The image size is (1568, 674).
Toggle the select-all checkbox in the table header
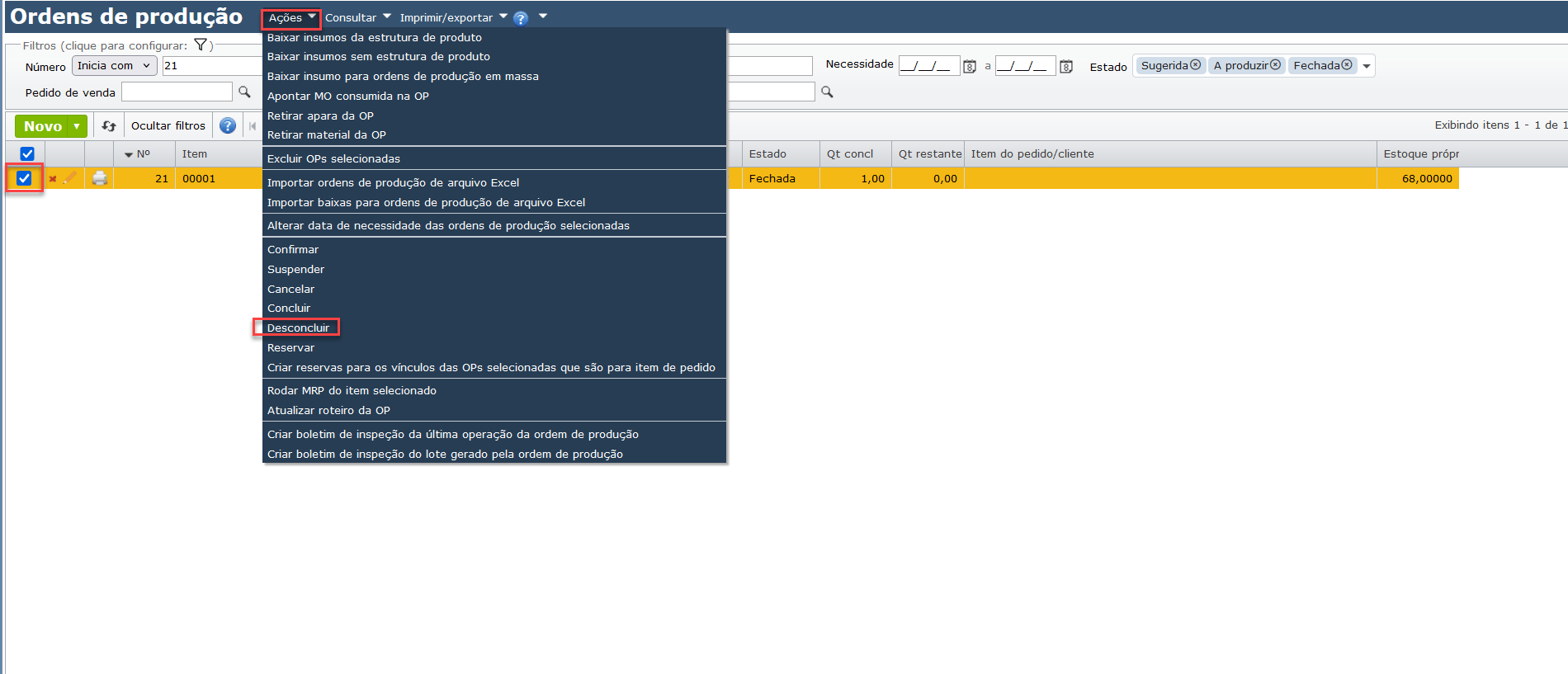pyautogui.click(x=27, y=153)
